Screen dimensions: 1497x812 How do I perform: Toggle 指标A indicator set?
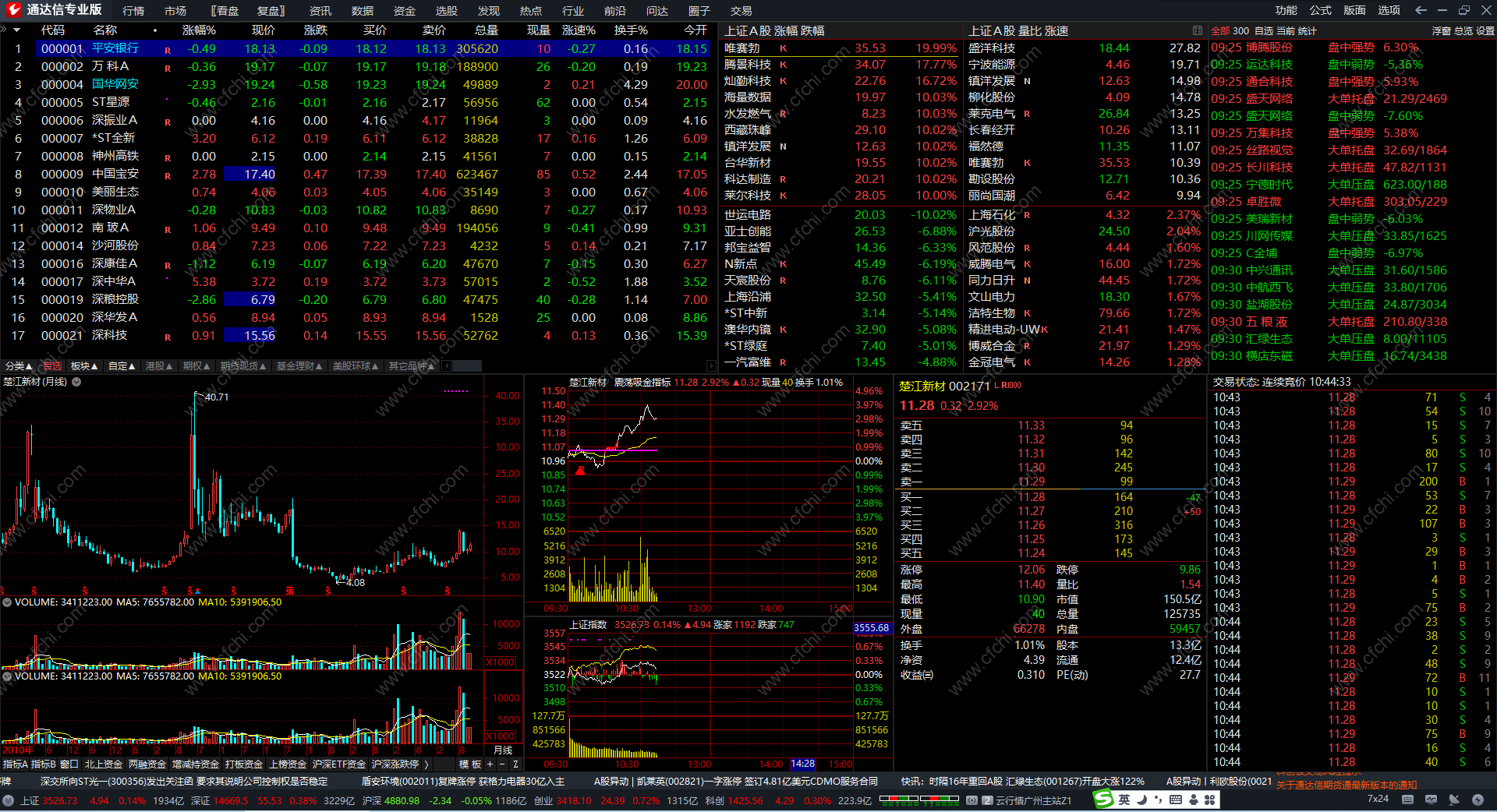coord(16,764)
